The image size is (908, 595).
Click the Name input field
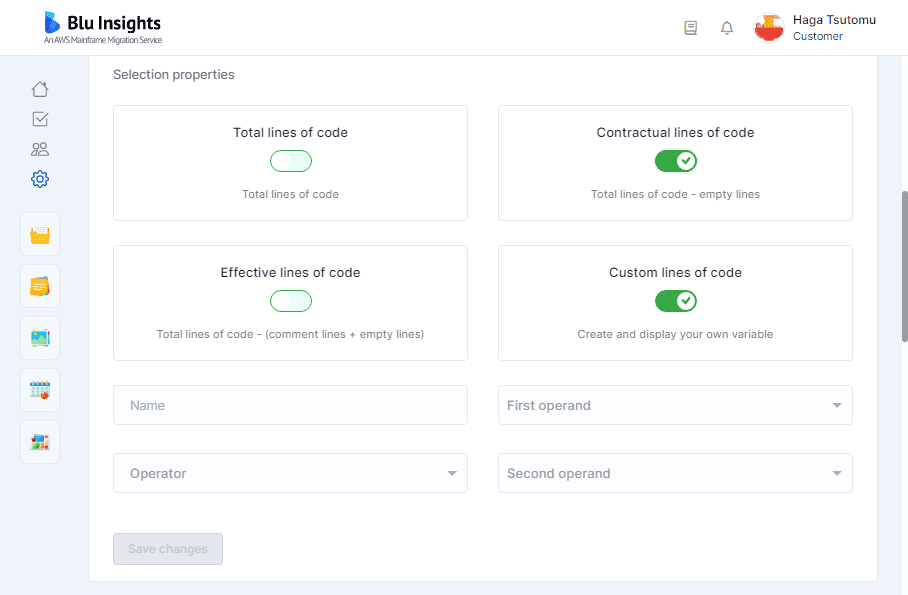coord(290,405)
